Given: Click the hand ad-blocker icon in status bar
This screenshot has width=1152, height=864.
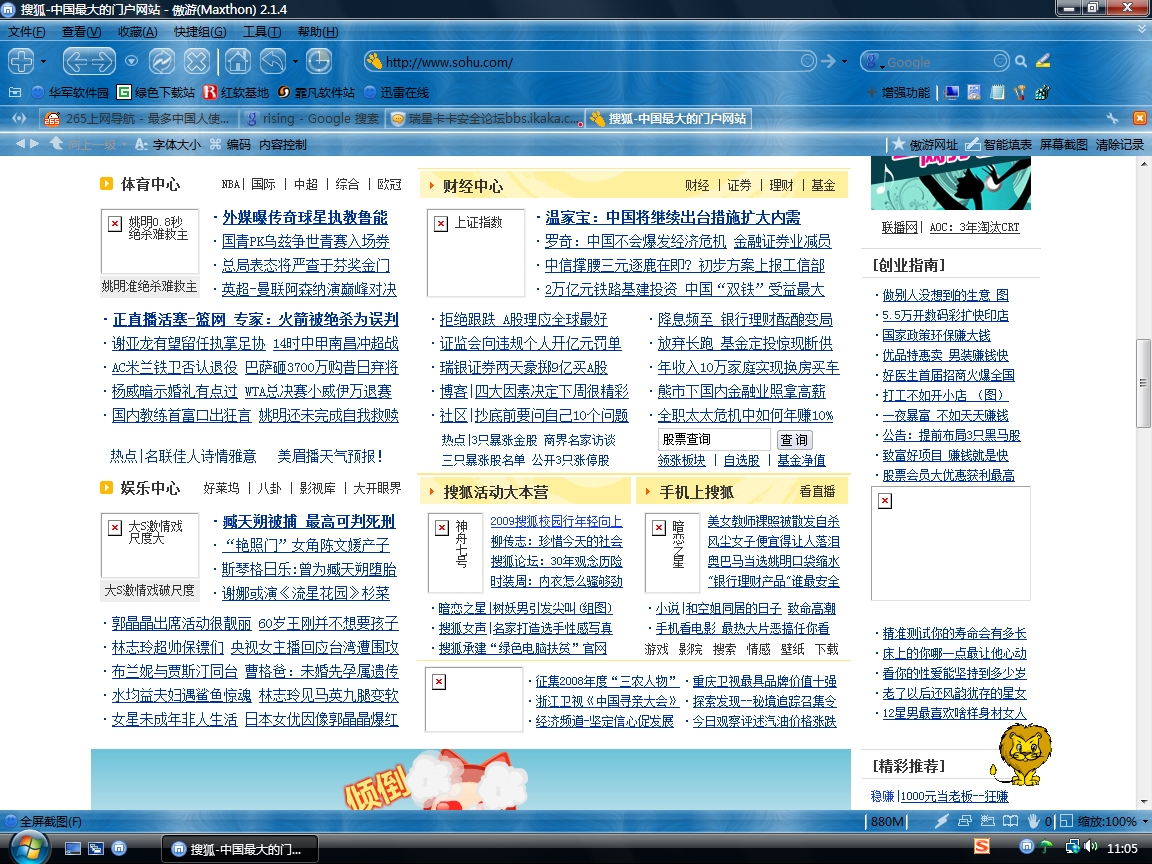Looking at the screenshot, I should pyautogui.click(x=1033, y=821).
